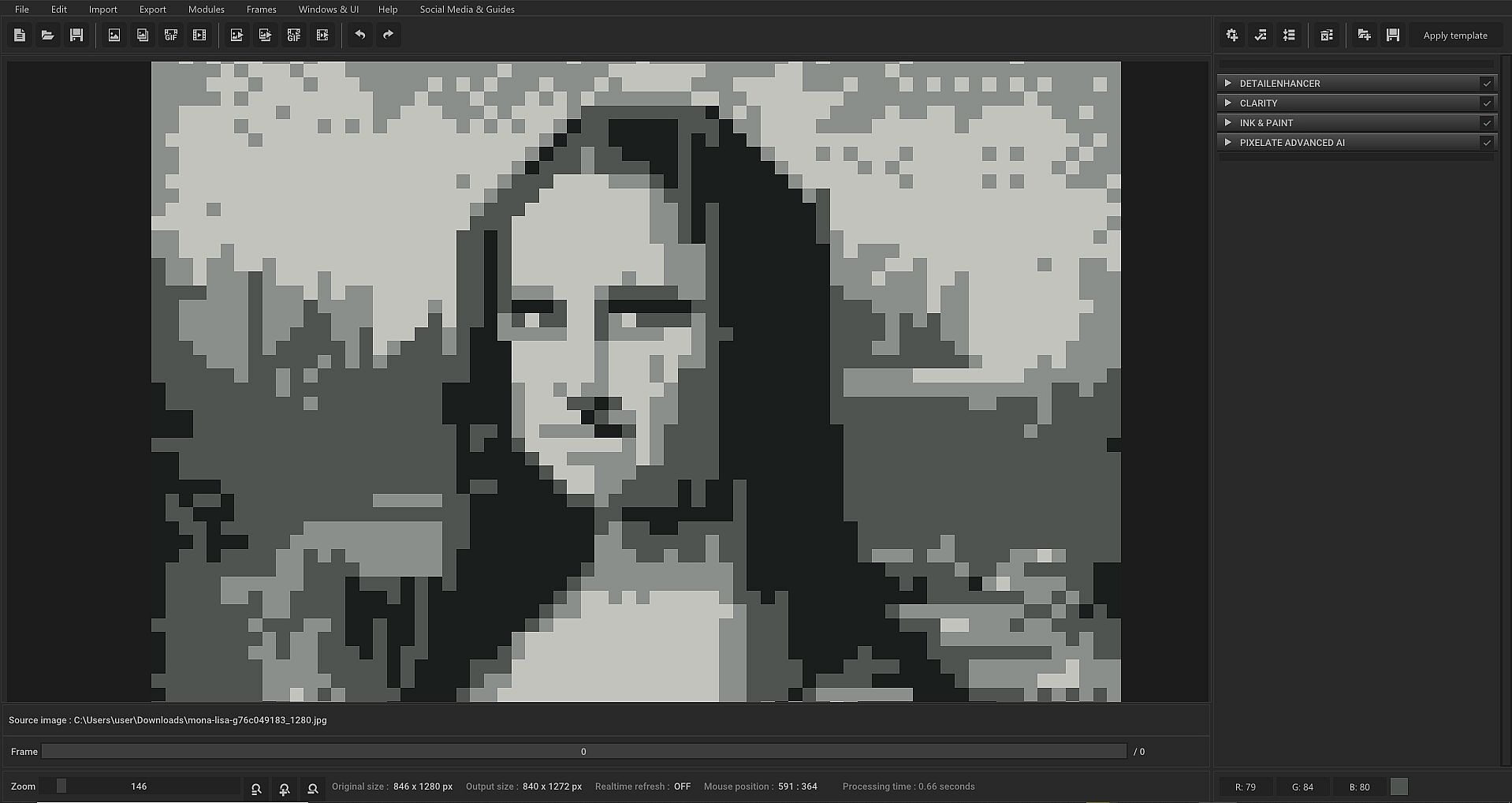The height and width of the screenshot is (803, 1512).
Task: Click the DETAILENHANCER module title text
Action: (x=1280, y=84)
